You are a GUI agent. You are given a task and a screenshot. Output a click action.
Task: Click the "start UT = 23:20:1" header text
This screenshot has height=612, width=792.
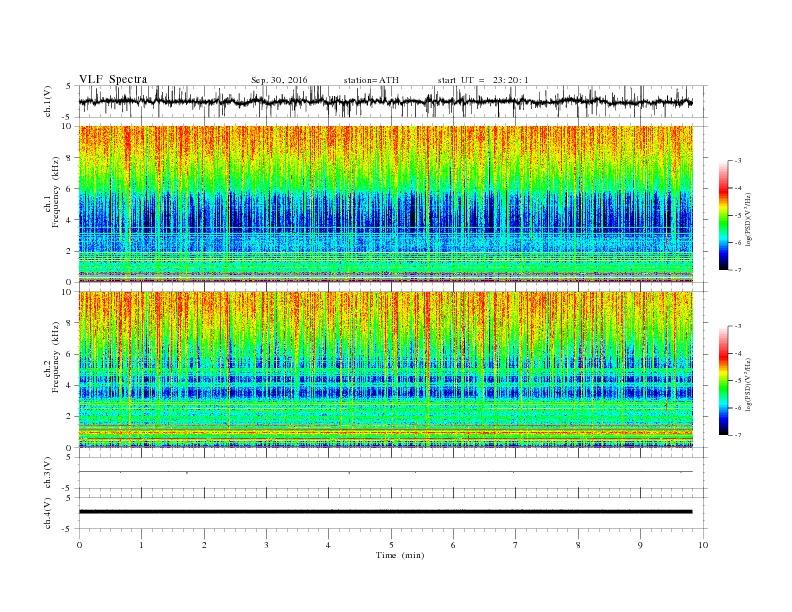click(x=483, y=80)
